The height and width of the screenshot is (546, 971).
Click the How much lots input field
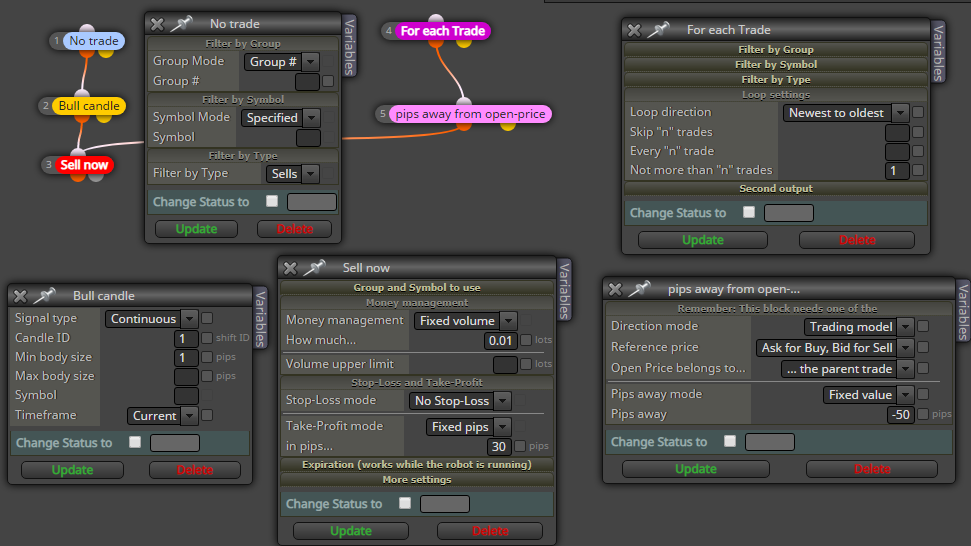pyautogui.click(x=500, y=340)
